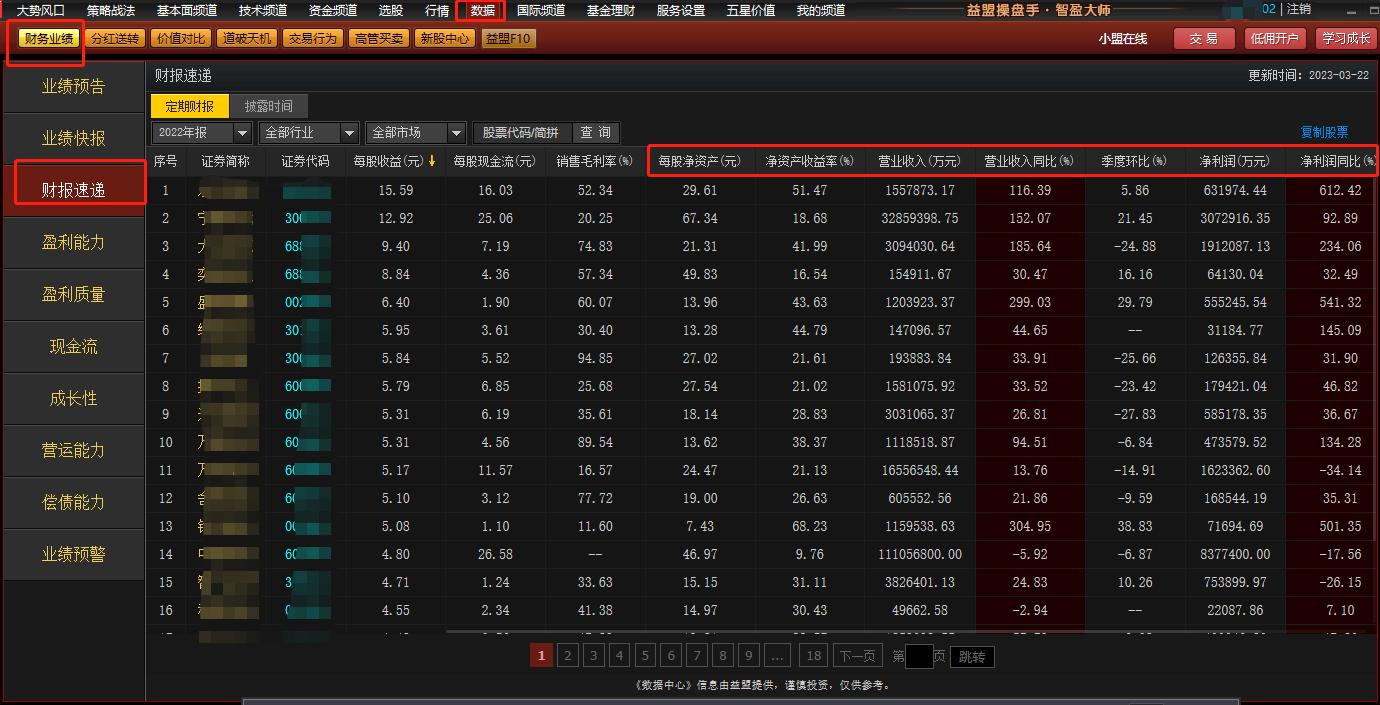Image resolution: width=1380 pixels, height=705 pixels.
Task: Open the 交易行为 analysis panel
Action: click(312, 37)
